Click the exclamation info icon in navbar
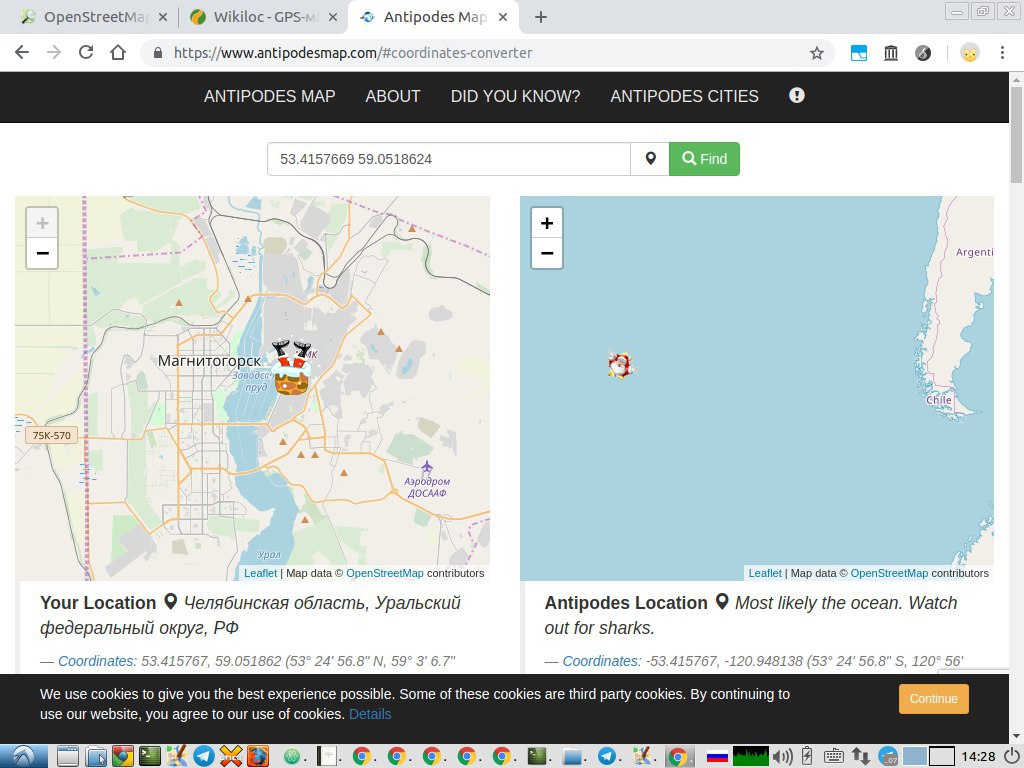 pos(796,95)
